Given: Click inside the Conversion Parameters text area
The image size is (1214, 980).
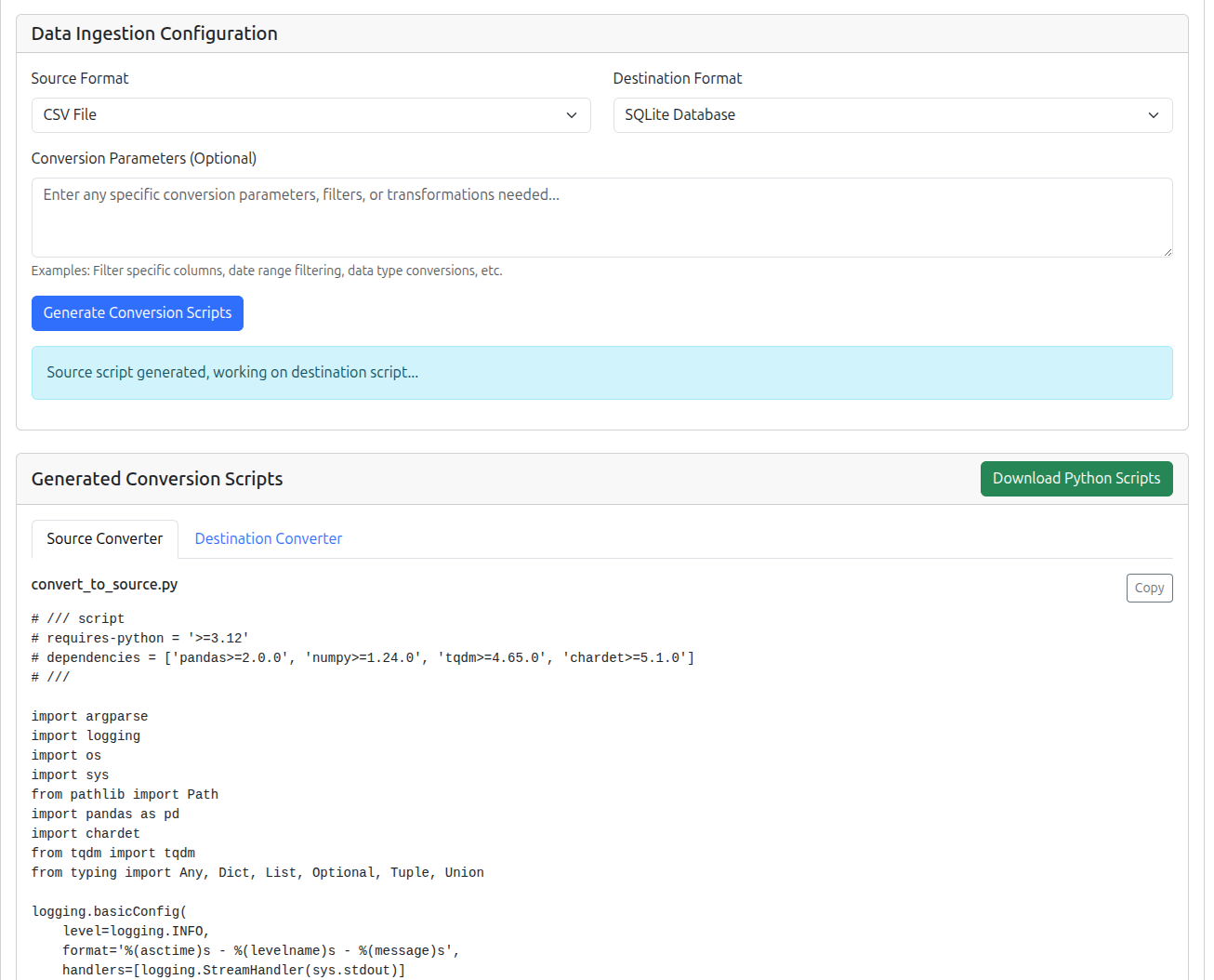Looking at the screenshot, I should click(602, 217).
